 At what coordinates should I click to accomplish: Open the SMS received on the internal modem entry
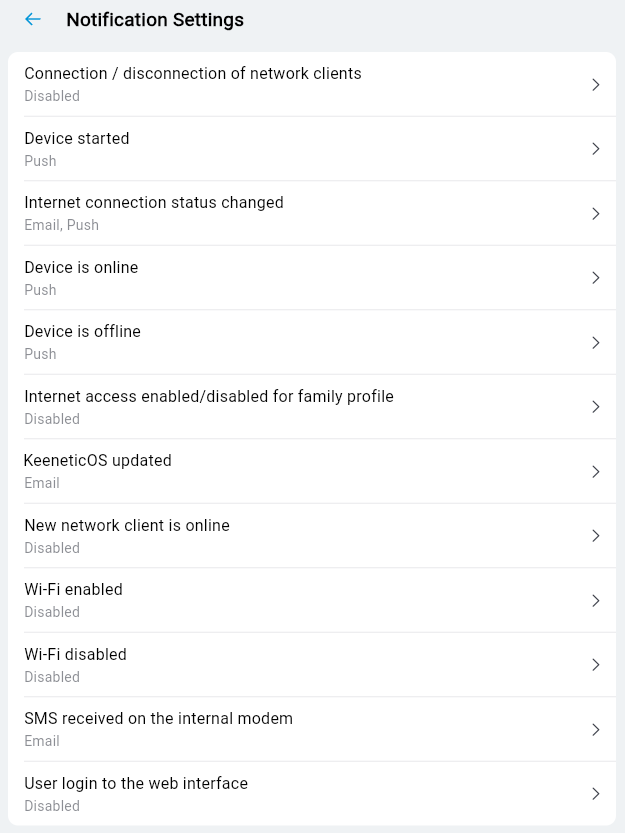(x=300, y=729)
